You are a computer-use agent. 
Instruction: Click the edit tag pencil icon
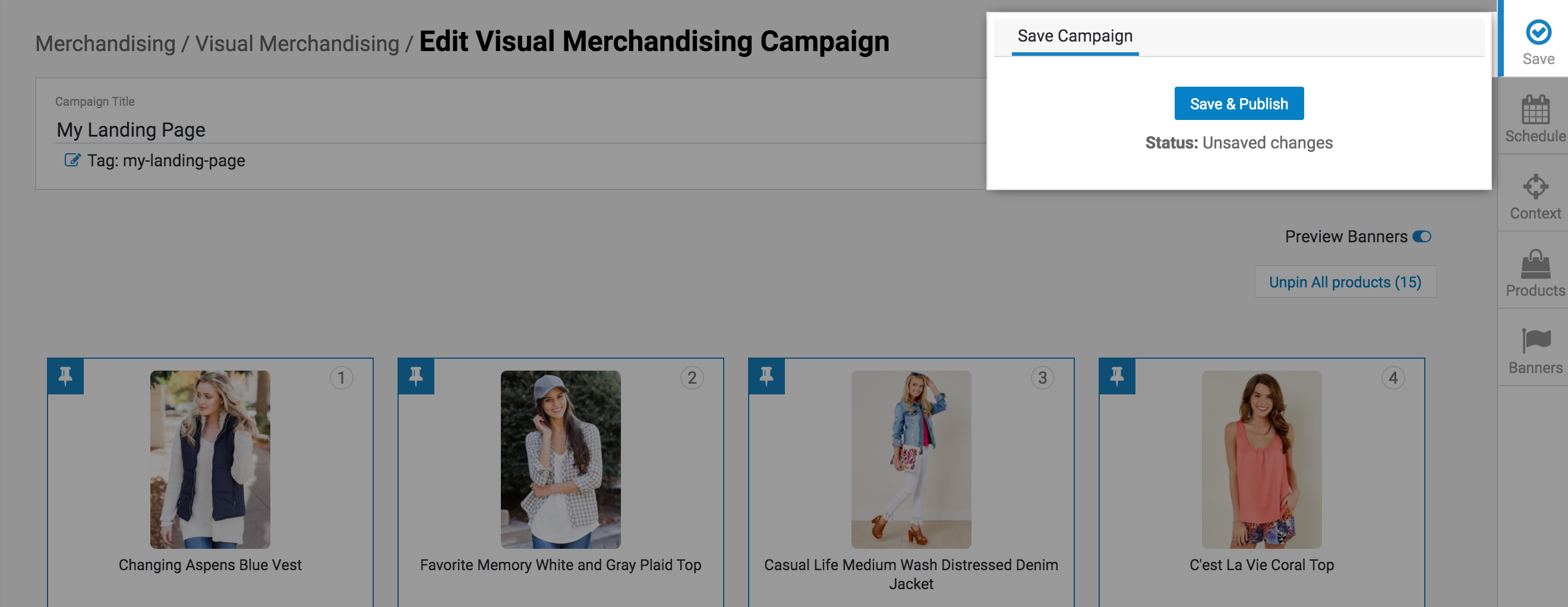pyautogui.click(x=72, y=160)
